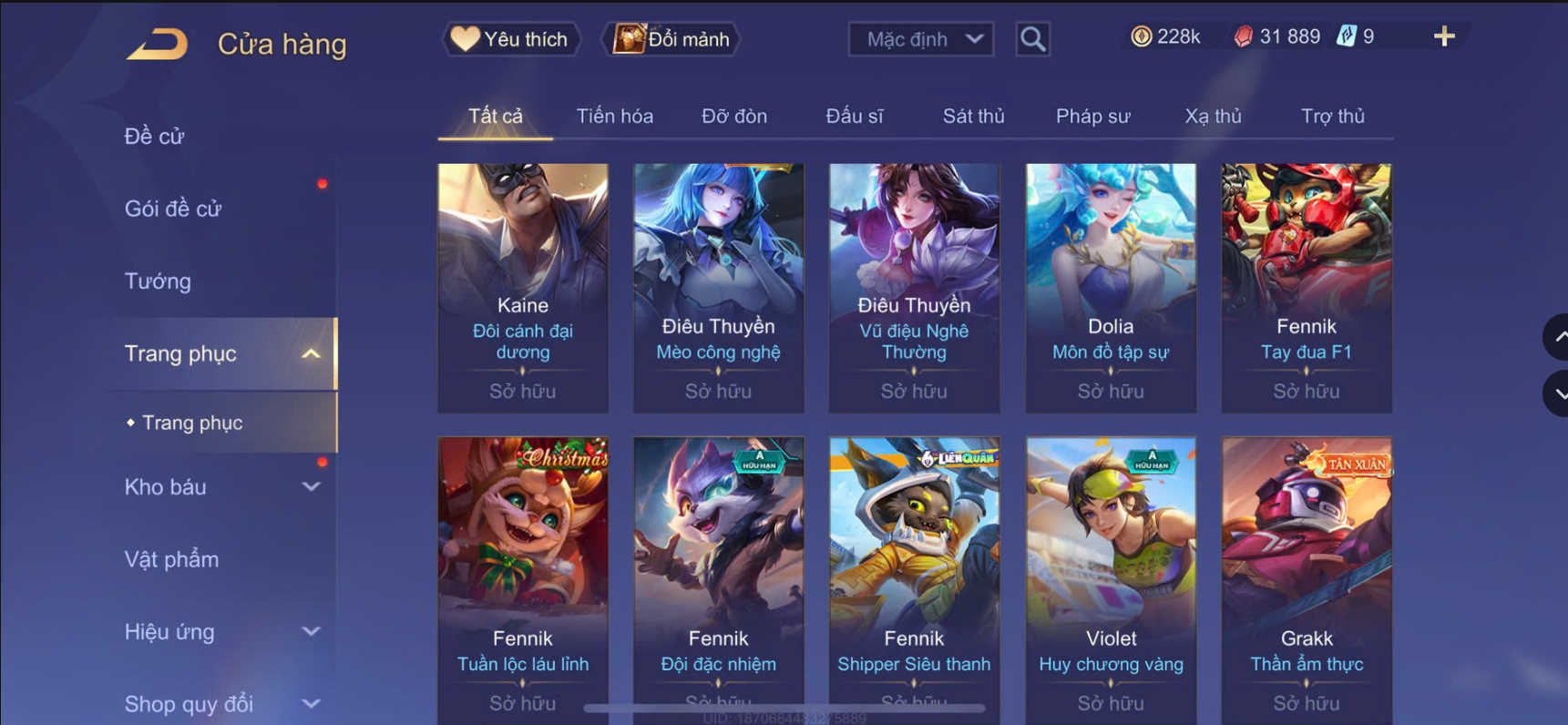The width and height of the screenshot is (1568, 725).
Task: Open the search magnifier icon
Action: point(1032,39)
